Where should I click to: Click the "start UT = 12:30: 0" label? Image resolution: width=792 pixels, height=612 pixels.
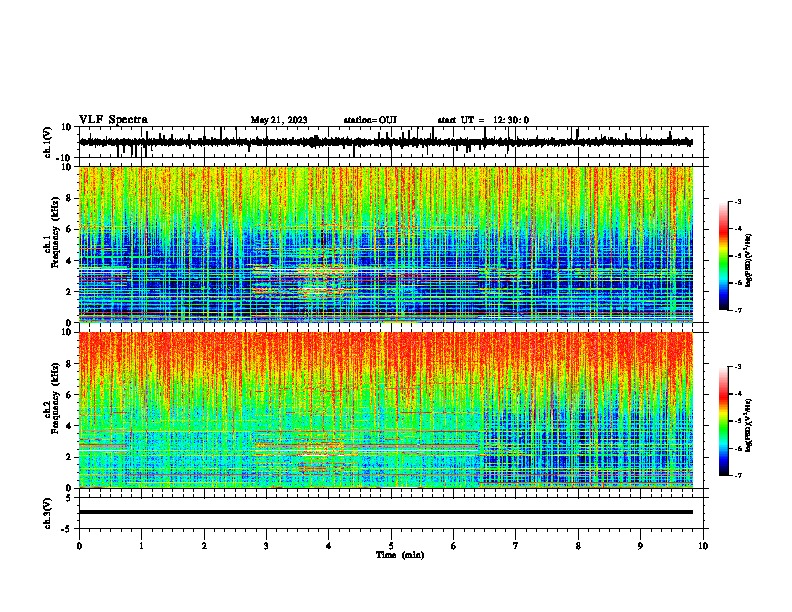coord(483,120)
